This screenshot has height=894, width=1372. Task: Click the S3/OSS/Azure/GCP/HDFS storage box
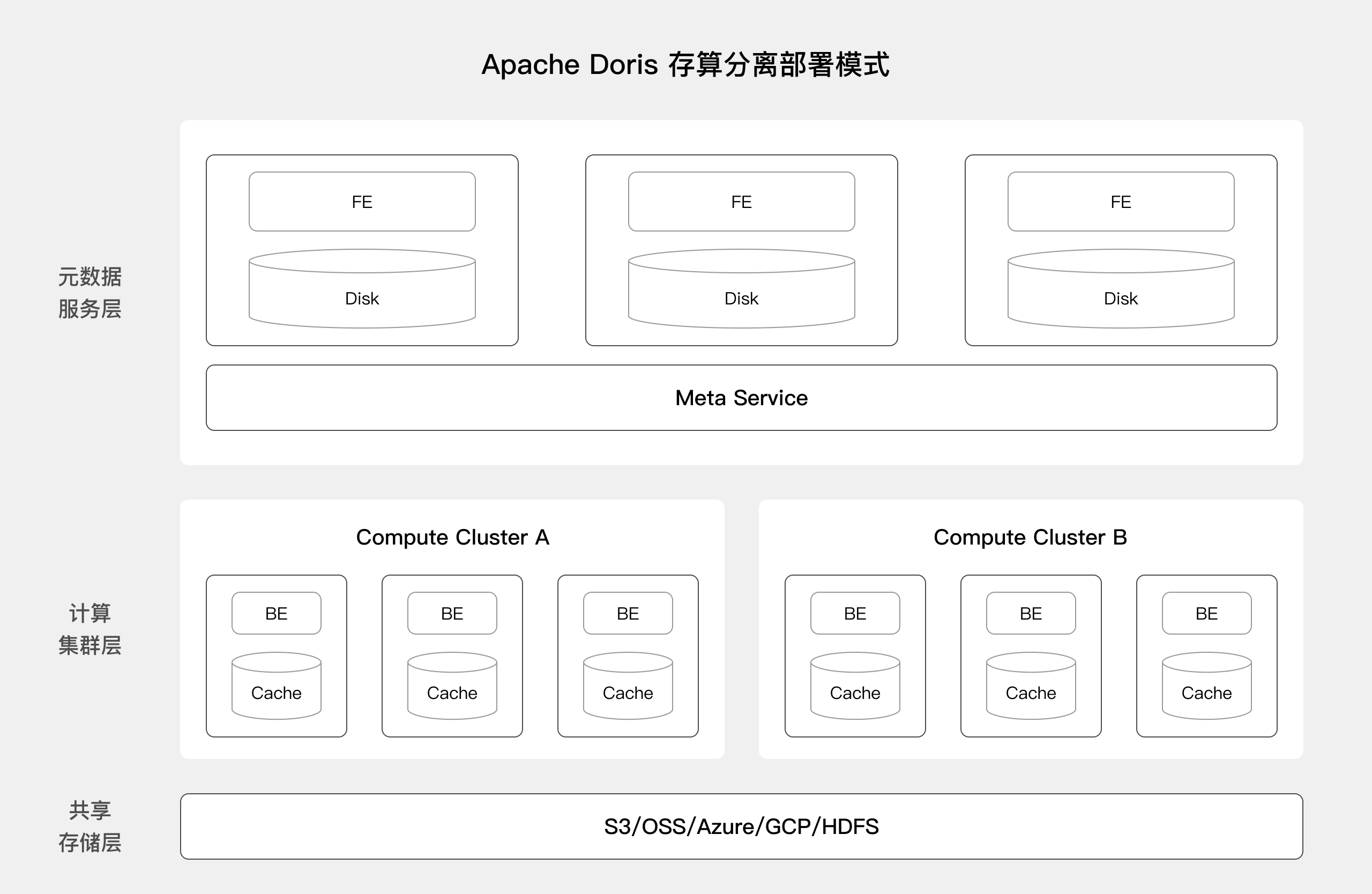click(741, 826)
